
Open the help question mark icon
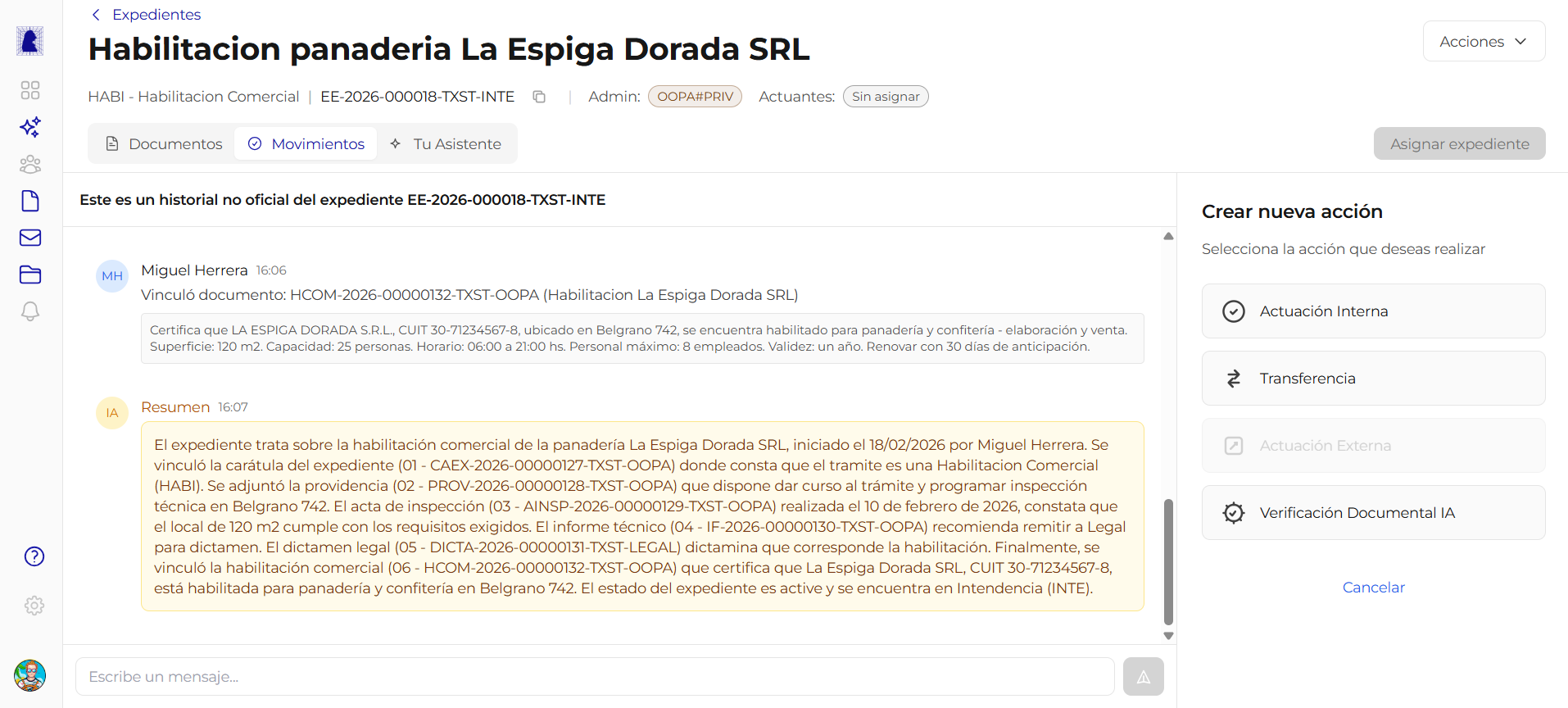(x=34, y=556)
